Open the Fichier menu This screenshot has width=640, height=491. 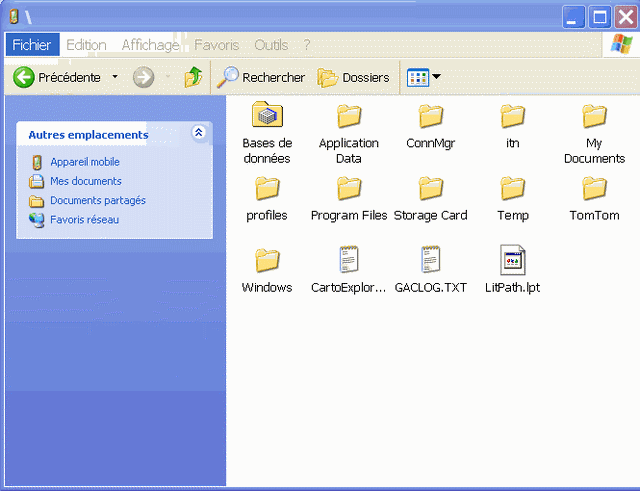tap(32, 45)
